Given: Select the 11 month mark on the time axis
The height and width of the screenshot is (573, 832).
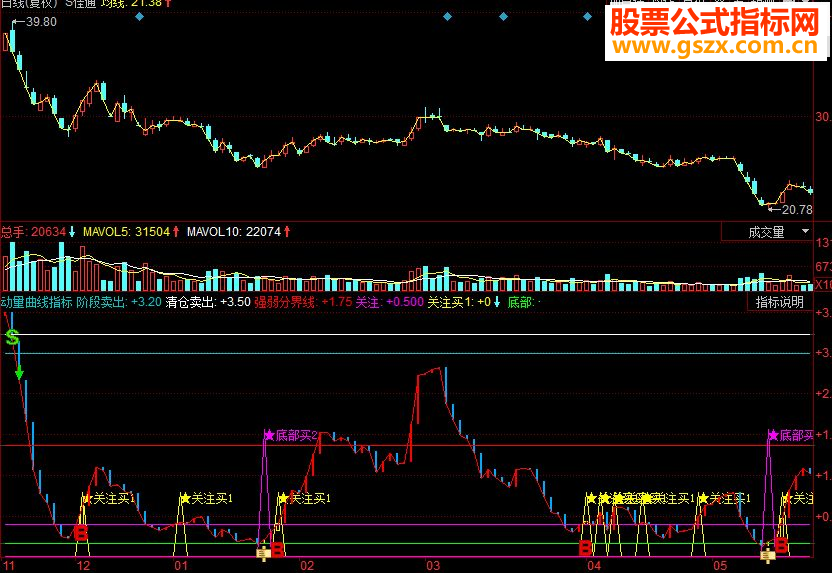Looking at the screenshot, I should (9, 566).
